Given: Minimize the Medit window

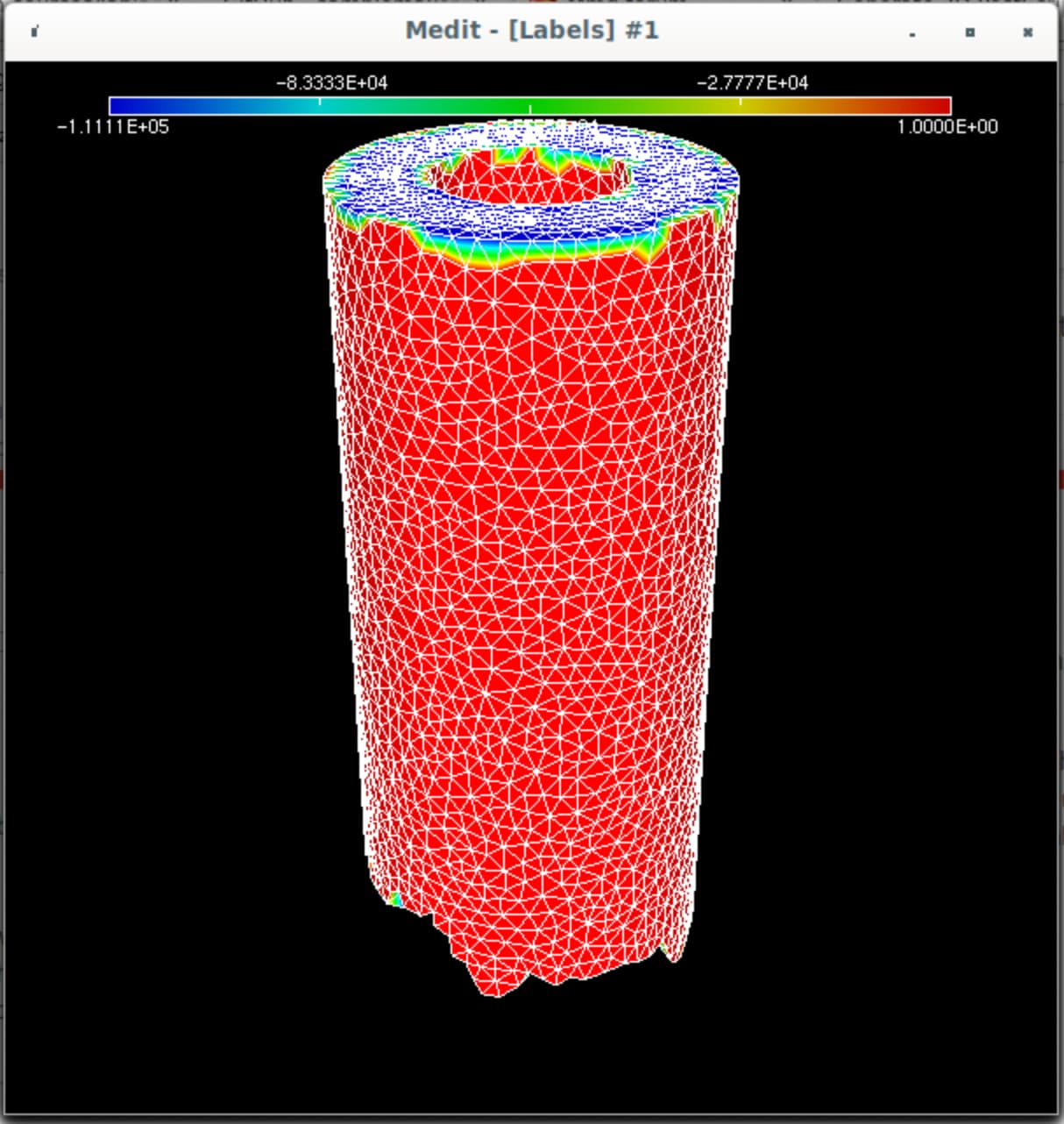Looking at the screenshot, I should pos(912,33).
